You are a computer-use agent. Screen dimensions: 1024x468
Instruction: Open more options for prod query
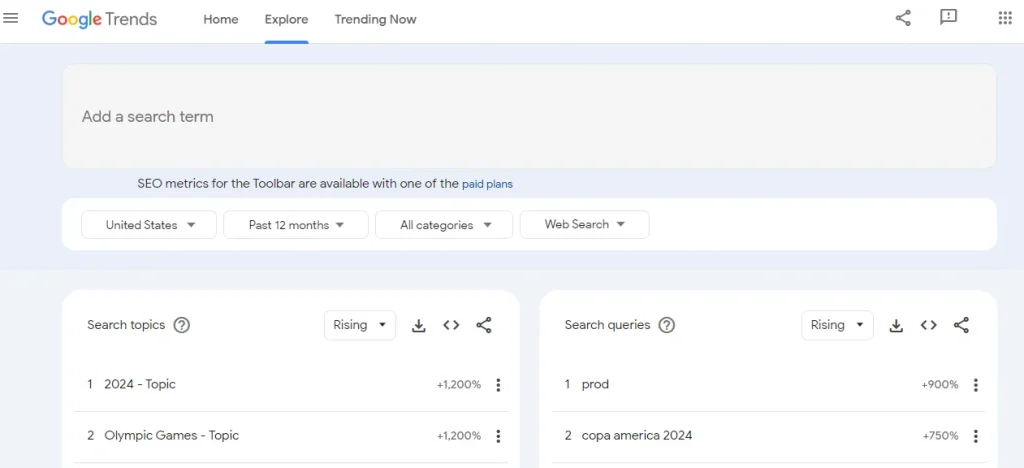pos(976,385)
